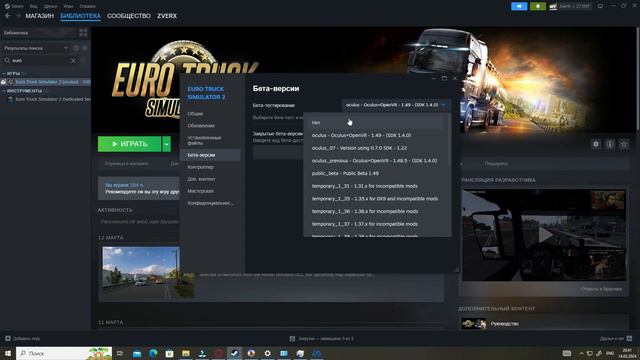Toggle the favorite star icon for the game
The height and width of the screenshot is (360, 640).
624,144
